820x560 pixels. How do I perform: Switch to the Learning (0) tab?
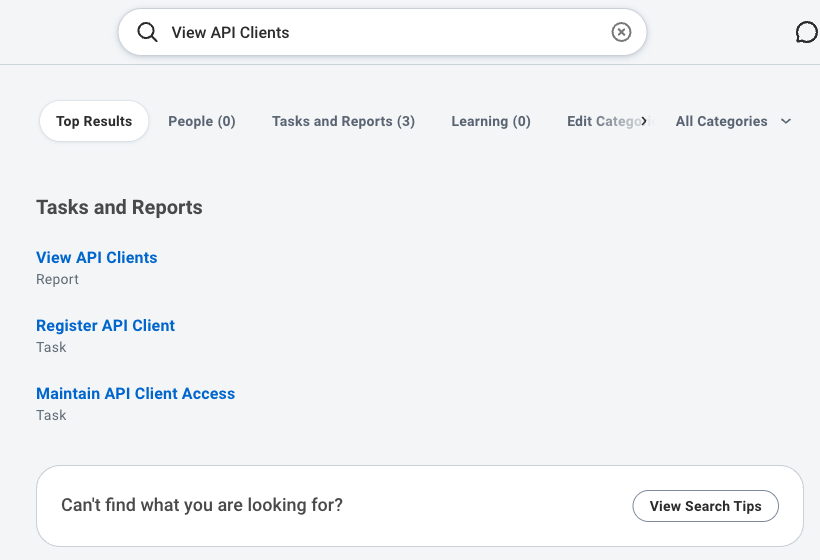491,121
